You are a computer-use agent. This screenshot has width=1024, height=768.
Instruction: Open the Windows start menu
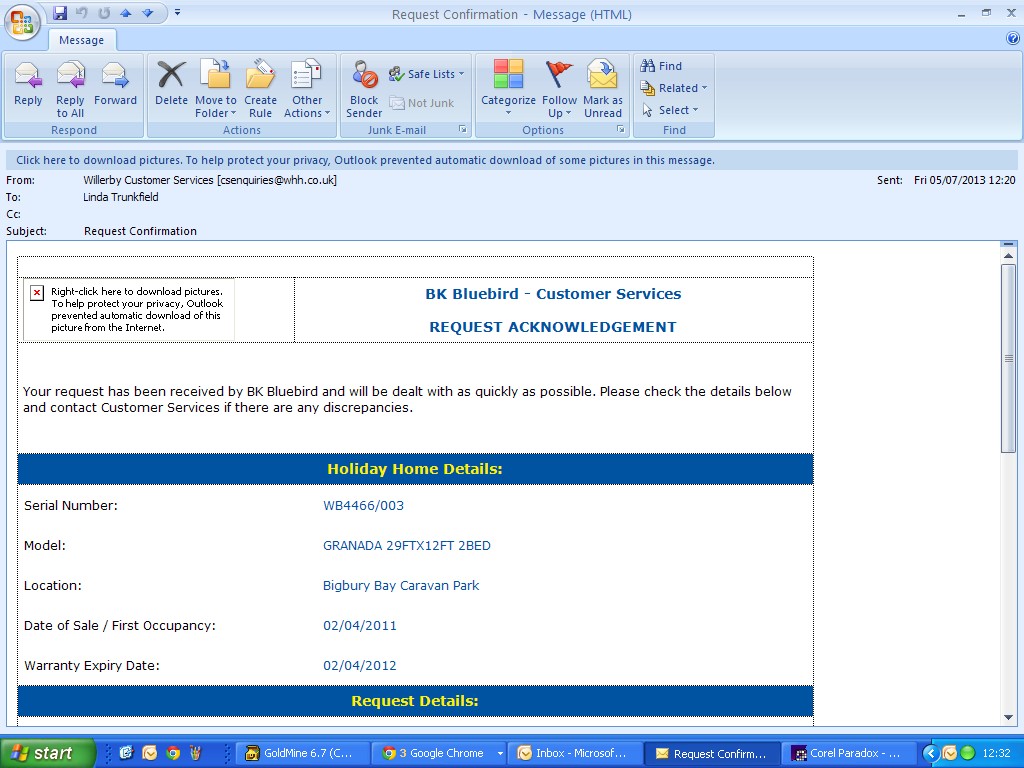point(47,753)
